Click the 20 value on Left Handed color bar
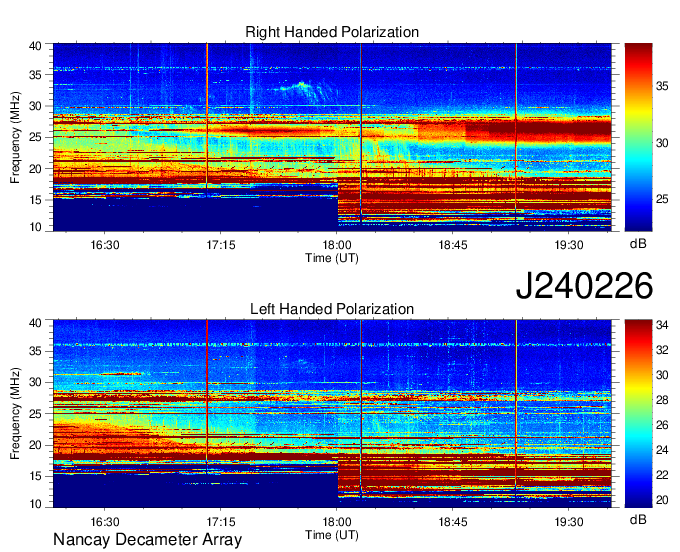 (x=662, y=500)
